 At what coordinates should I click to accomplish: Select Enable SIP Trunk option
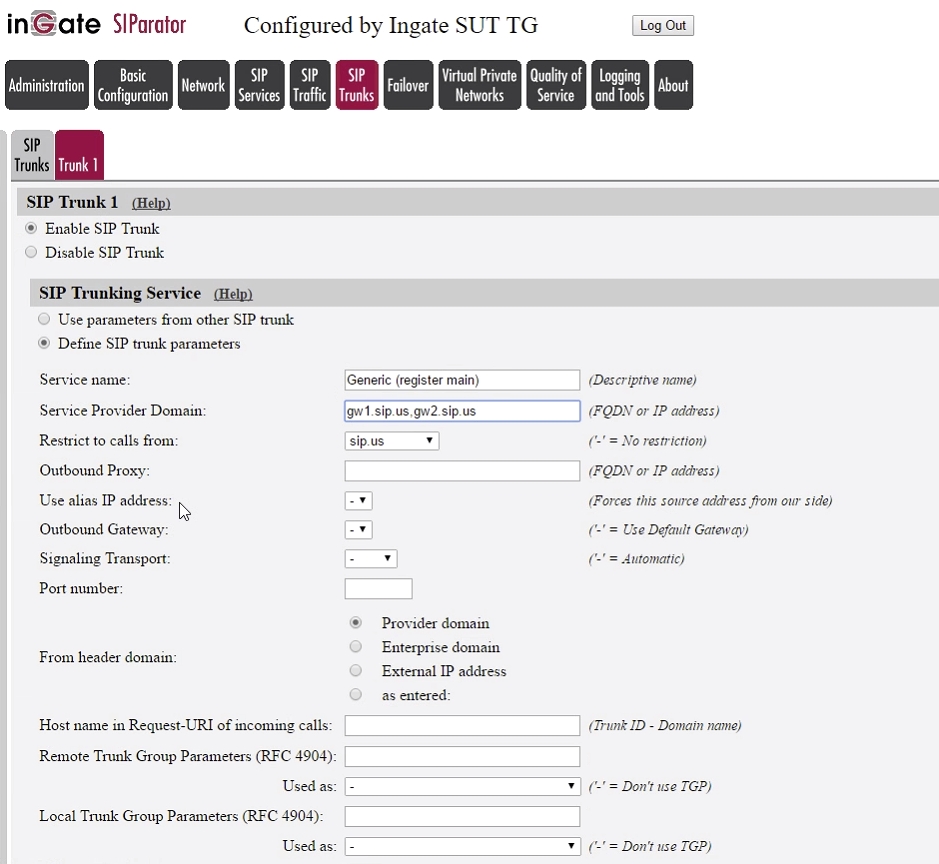click(x=31, y=228)
